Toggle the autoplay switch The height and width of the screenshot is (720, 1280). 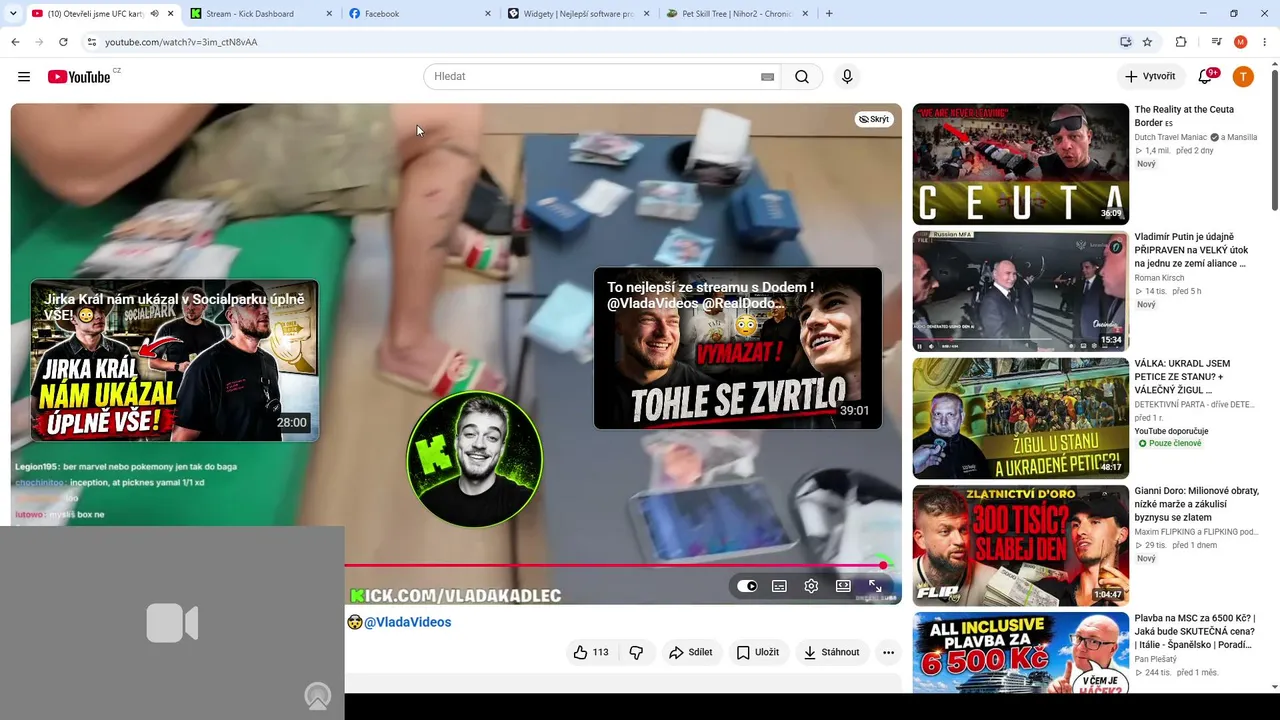(747, 586)
